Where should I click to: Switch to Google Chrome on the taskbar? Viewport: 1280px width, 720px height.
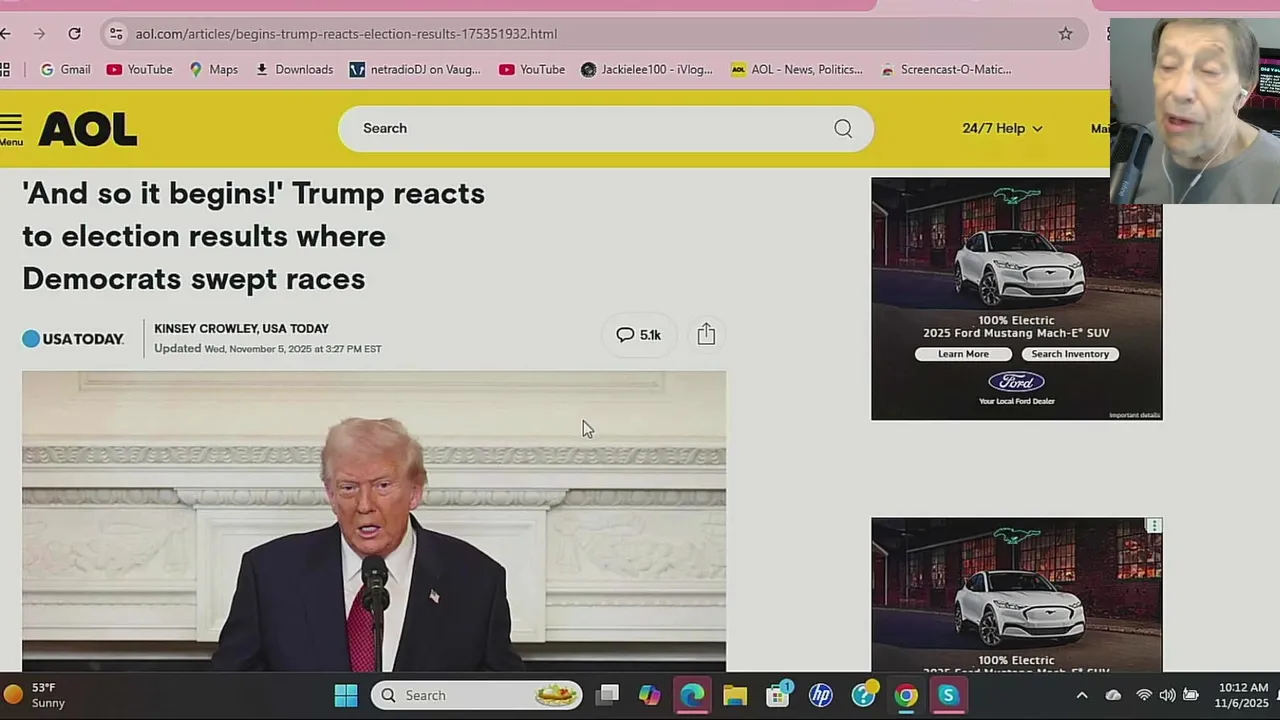pyautogui.click(x=906, y=695)
